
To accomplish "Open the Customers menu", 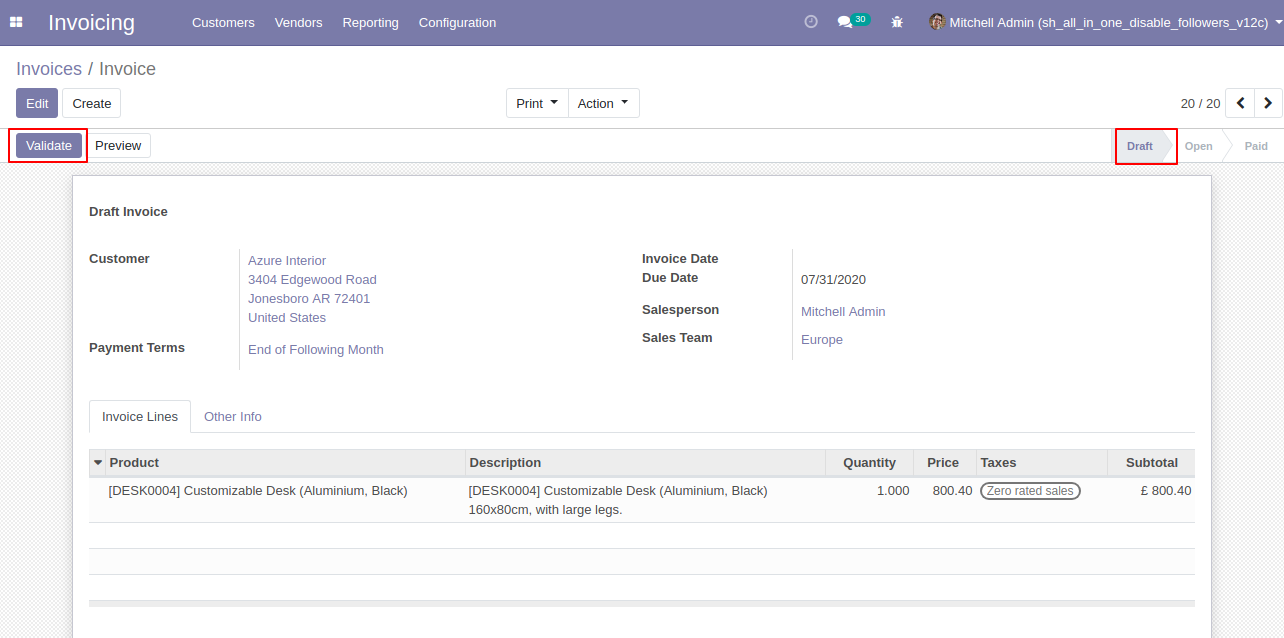I will (x=223, y=22).
